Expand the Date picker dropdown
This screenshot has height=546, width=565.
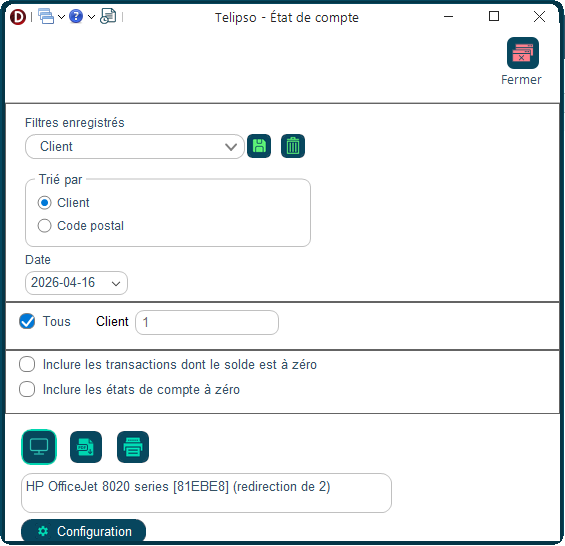click(x=116, y=284)
